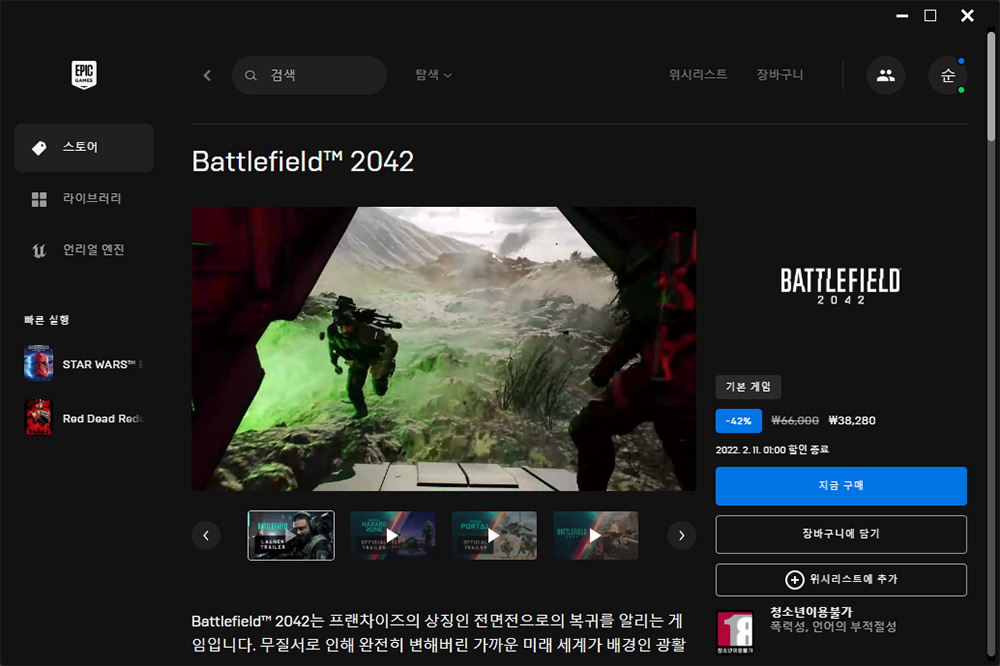Viewport: 1000px width, 666px height.
Task: Click the STAR WARS game thumbnail
Action: click(38, 364)
